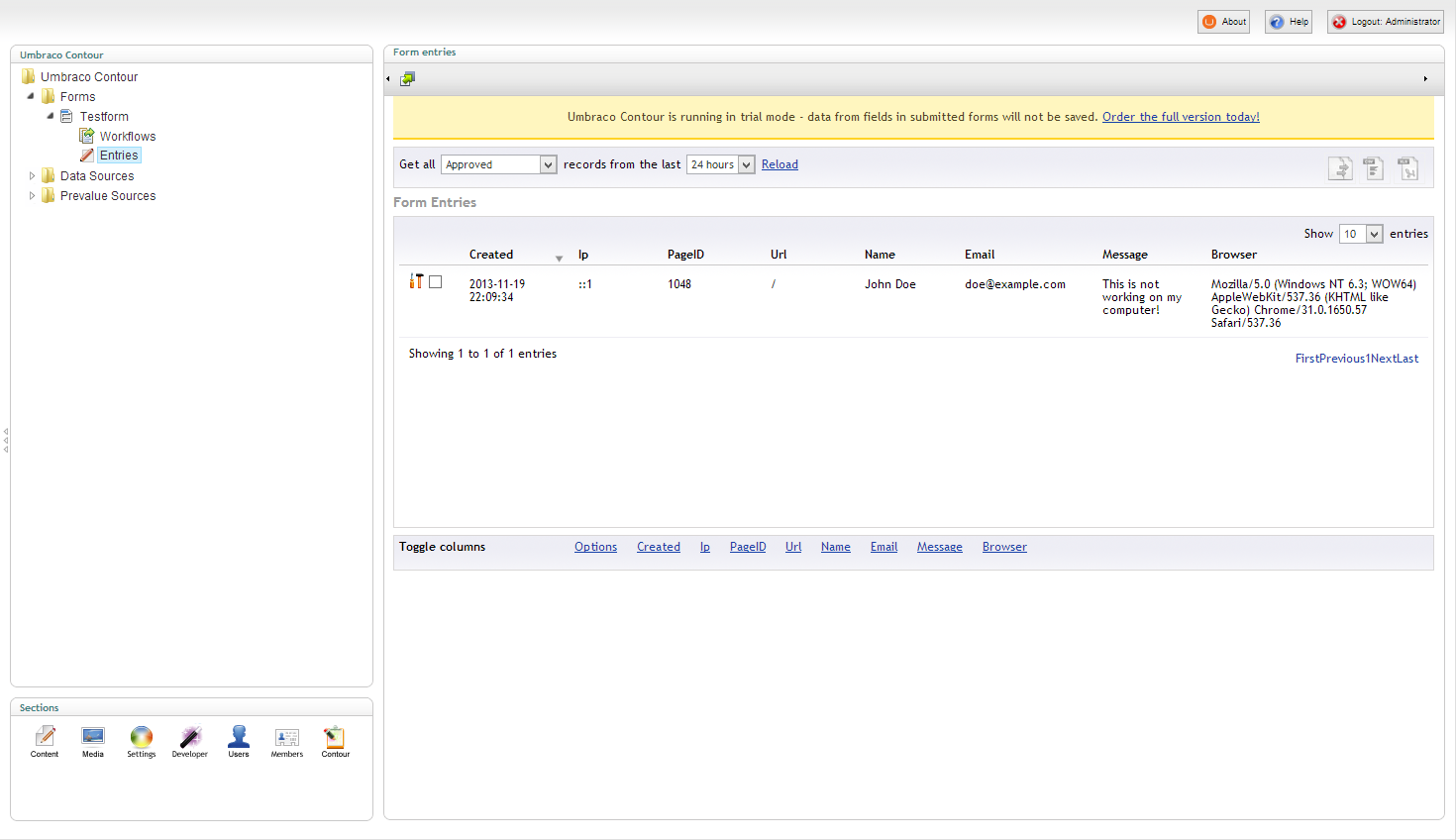Viewport: 1456px width, 840px height.
Task: Open the record tools icon for John Doe
Action: [416, 281]
